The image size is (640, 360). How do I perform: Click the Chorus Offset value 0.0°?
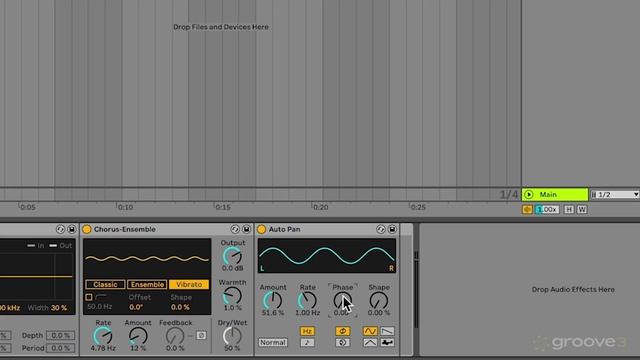click(136, 307)
